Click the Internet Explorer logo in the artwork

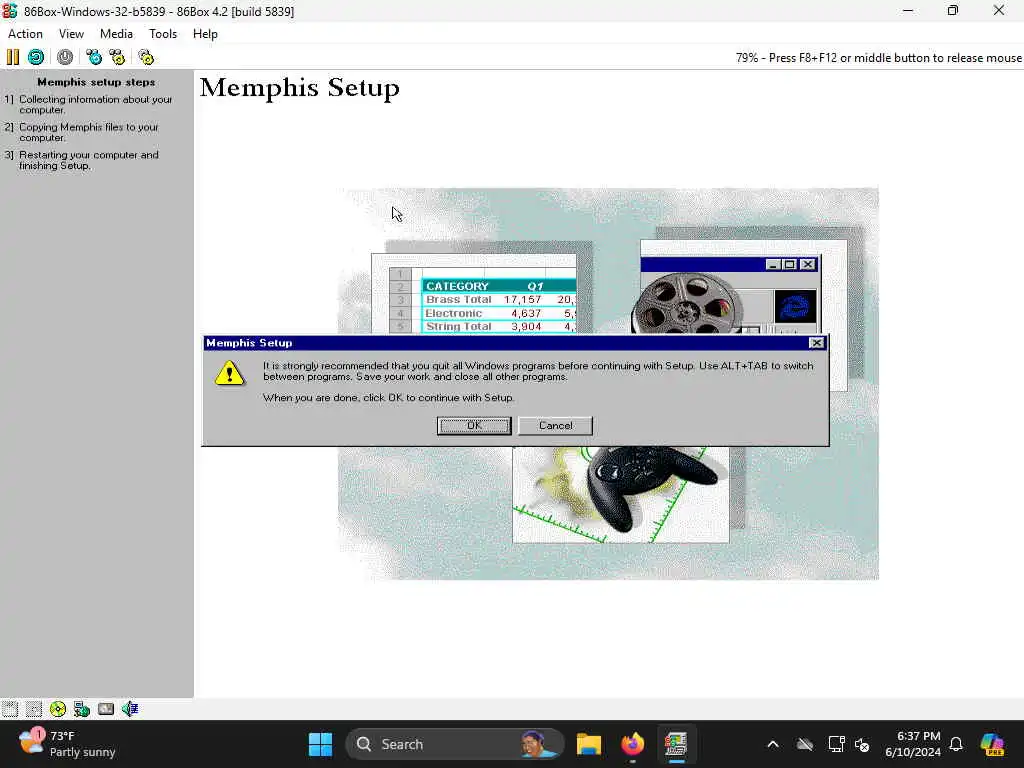[x=795, y=306]
